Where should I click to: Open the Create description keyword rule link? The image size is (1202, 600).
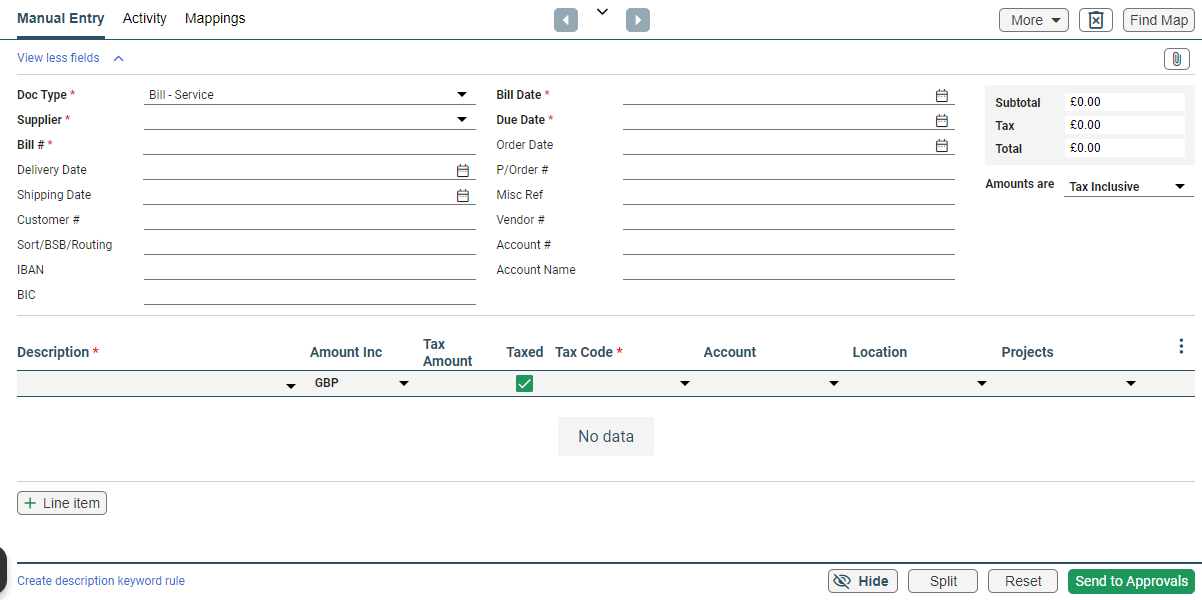100,581
